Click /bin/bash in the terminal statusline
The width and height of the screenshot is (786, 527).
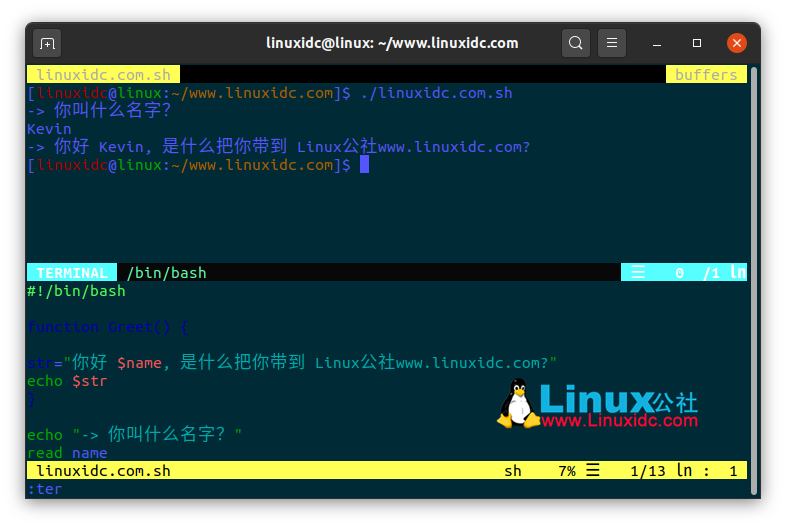click(x=166, y=272)
